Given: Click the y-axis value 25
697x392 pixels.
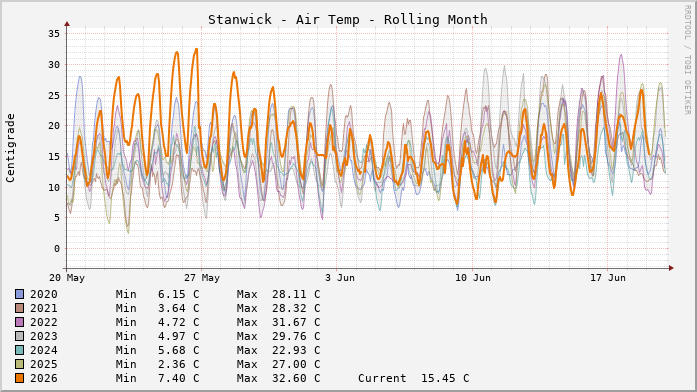Looking at the screenshot, I should point(54,95).
